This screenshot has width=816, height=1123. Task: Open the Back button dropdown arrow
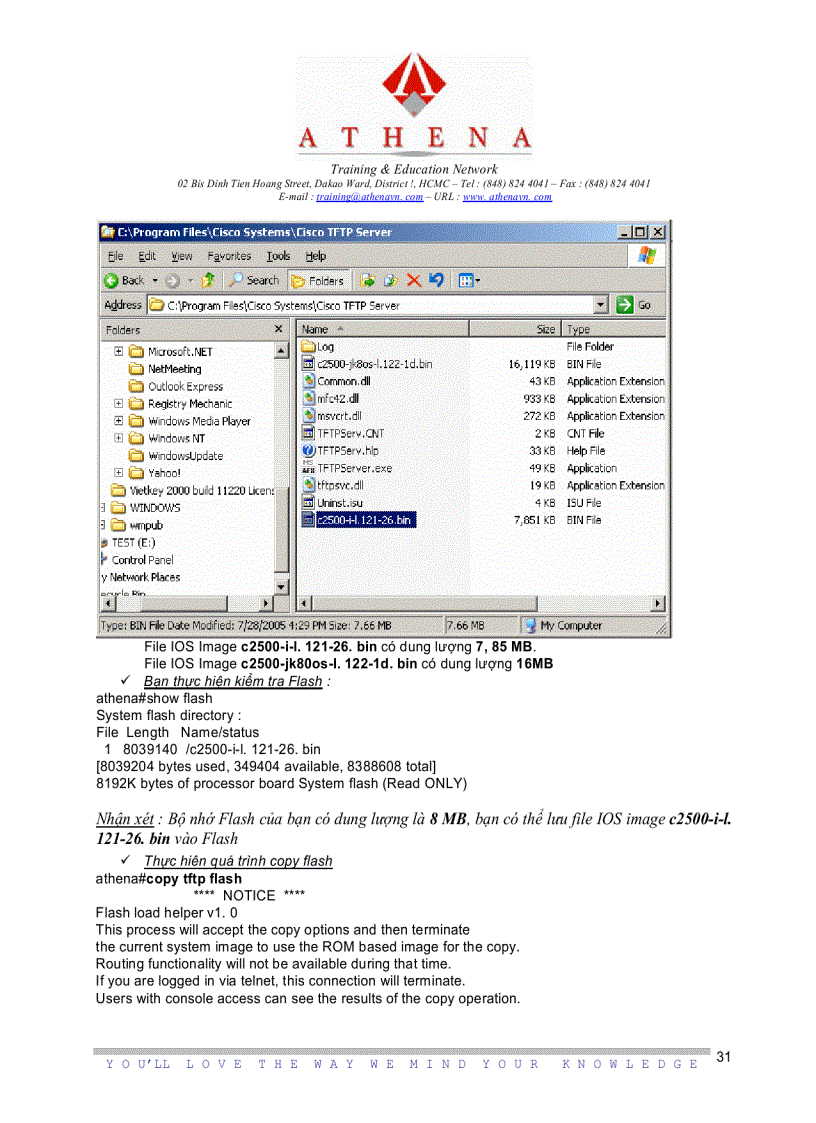(153, 280)
